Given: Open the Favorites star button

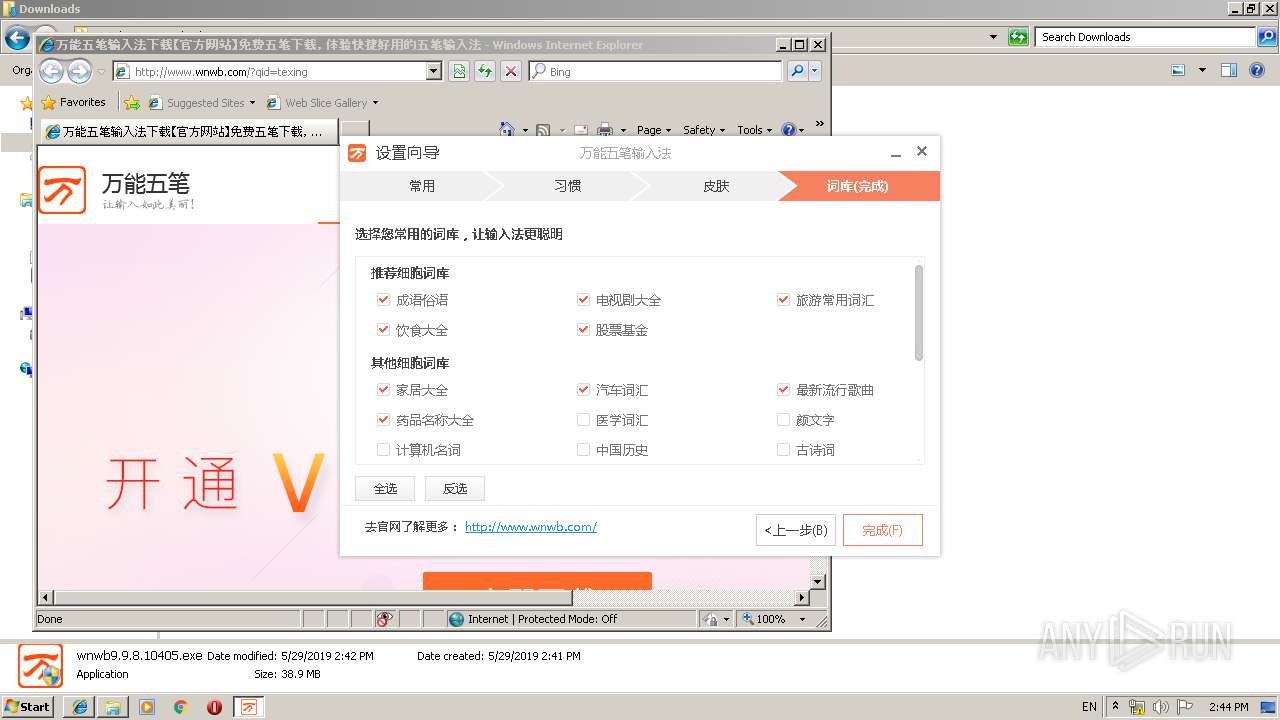Looking at the screenshot, I should click(73, 102).
